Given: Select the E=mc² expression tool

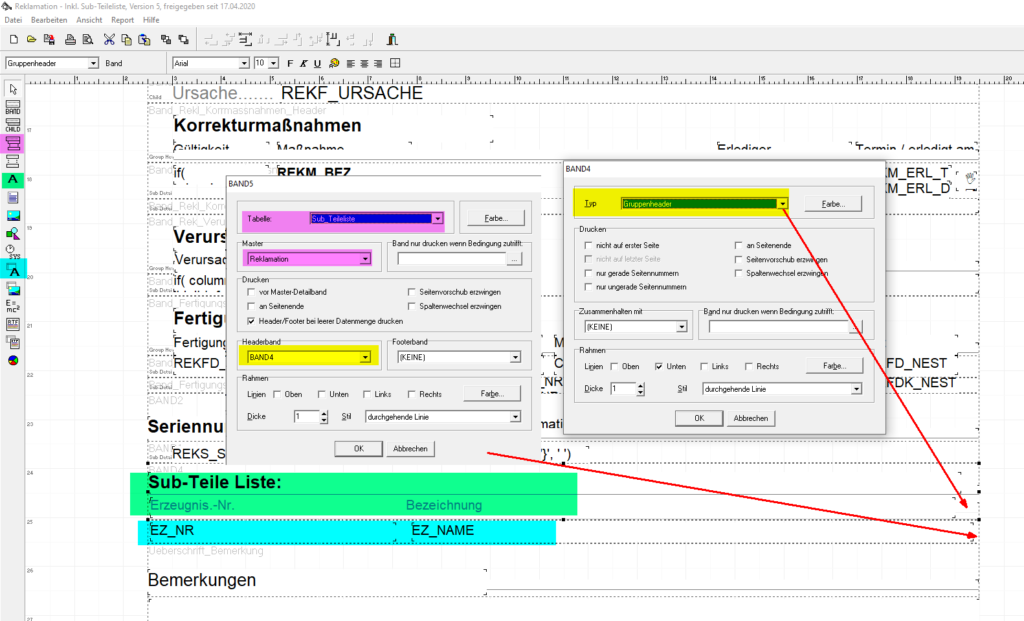Looking at the screenshot, I should 13,306.
